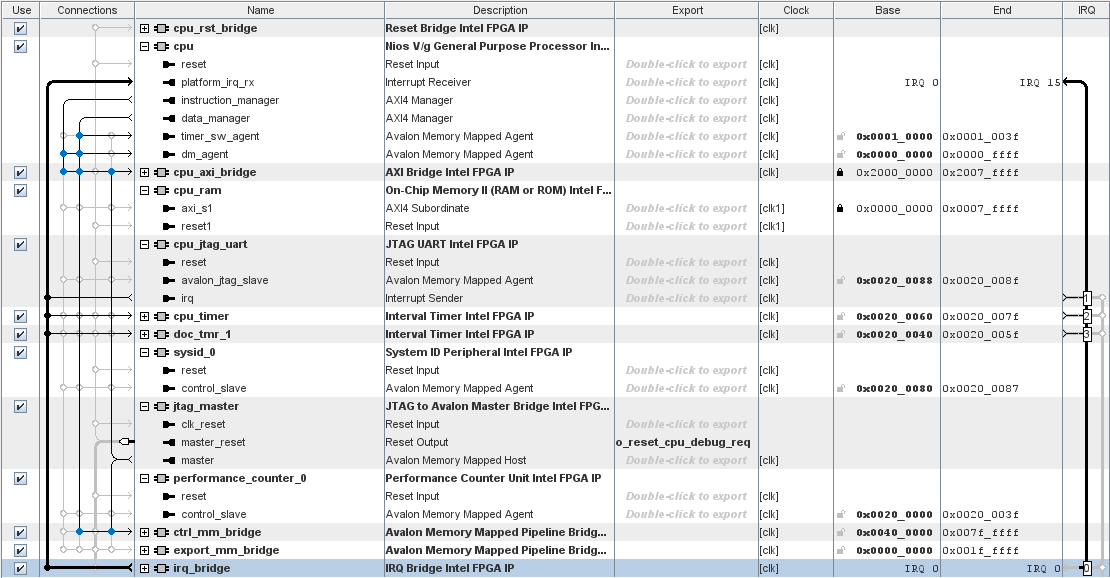
Task: Click 'Double-click to export' for platform_irq_rx
Action: [685, 83]
